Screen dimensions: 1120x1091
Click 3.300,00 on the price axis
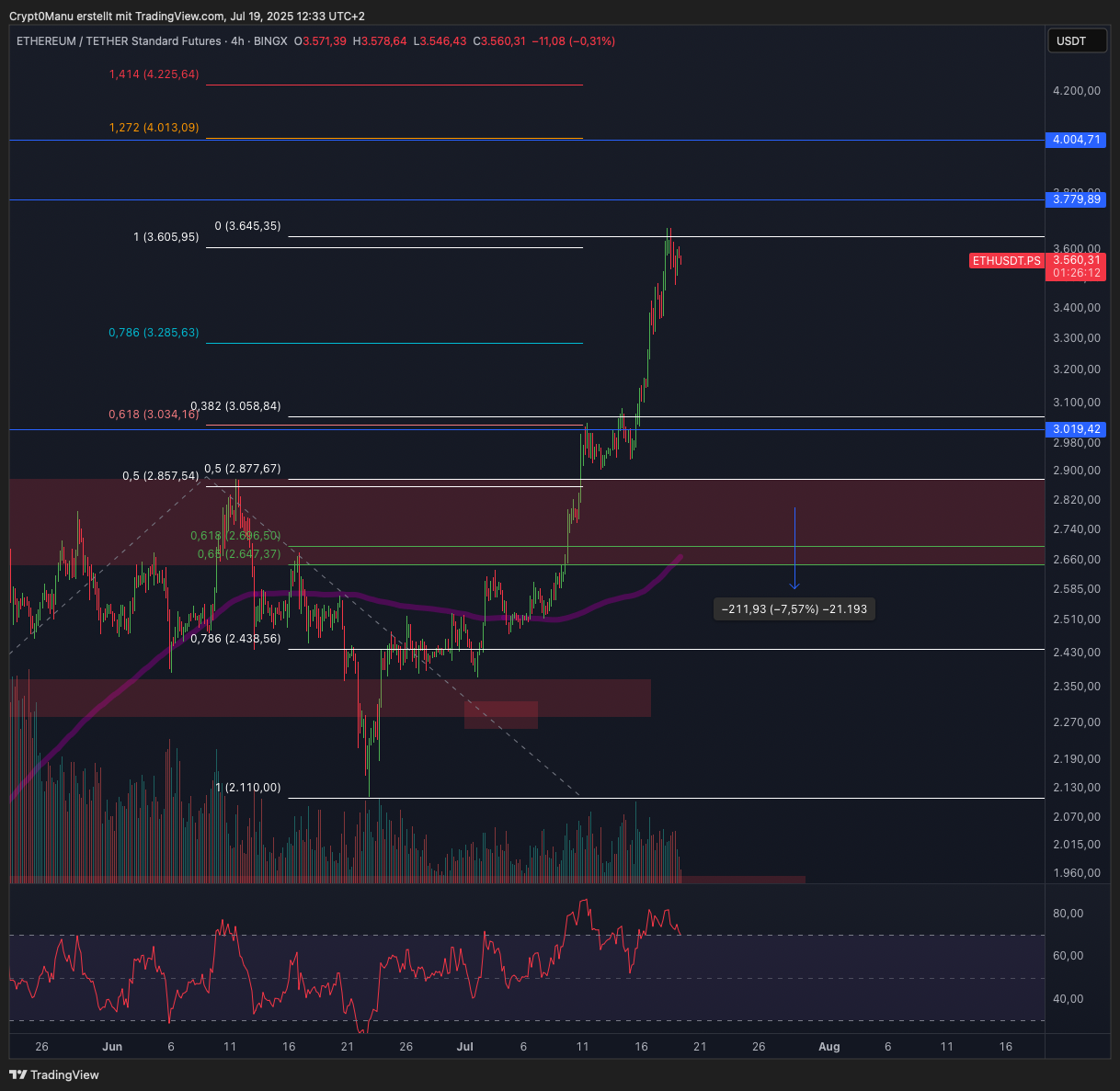pos(1076,337)
